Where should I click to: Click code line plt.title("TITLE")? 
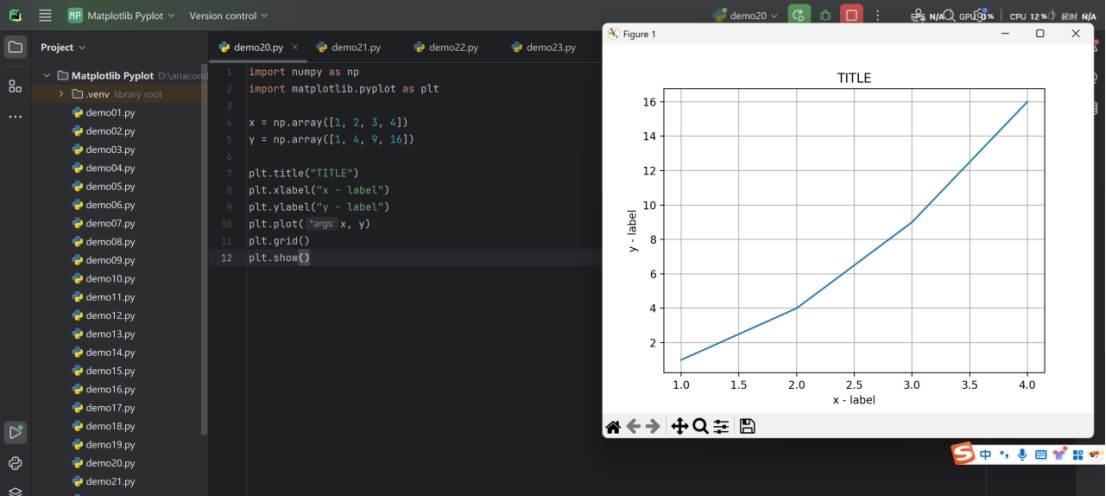304,173
